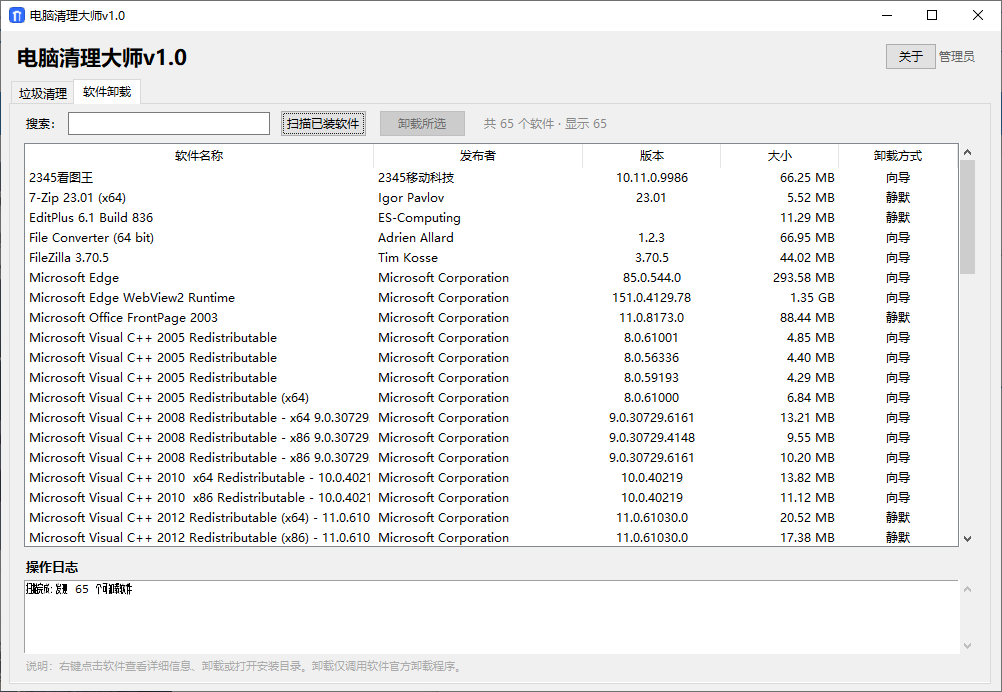Click publisher 2345移动科技
The image size is (1002, 692).
click(x=416, y=178)
